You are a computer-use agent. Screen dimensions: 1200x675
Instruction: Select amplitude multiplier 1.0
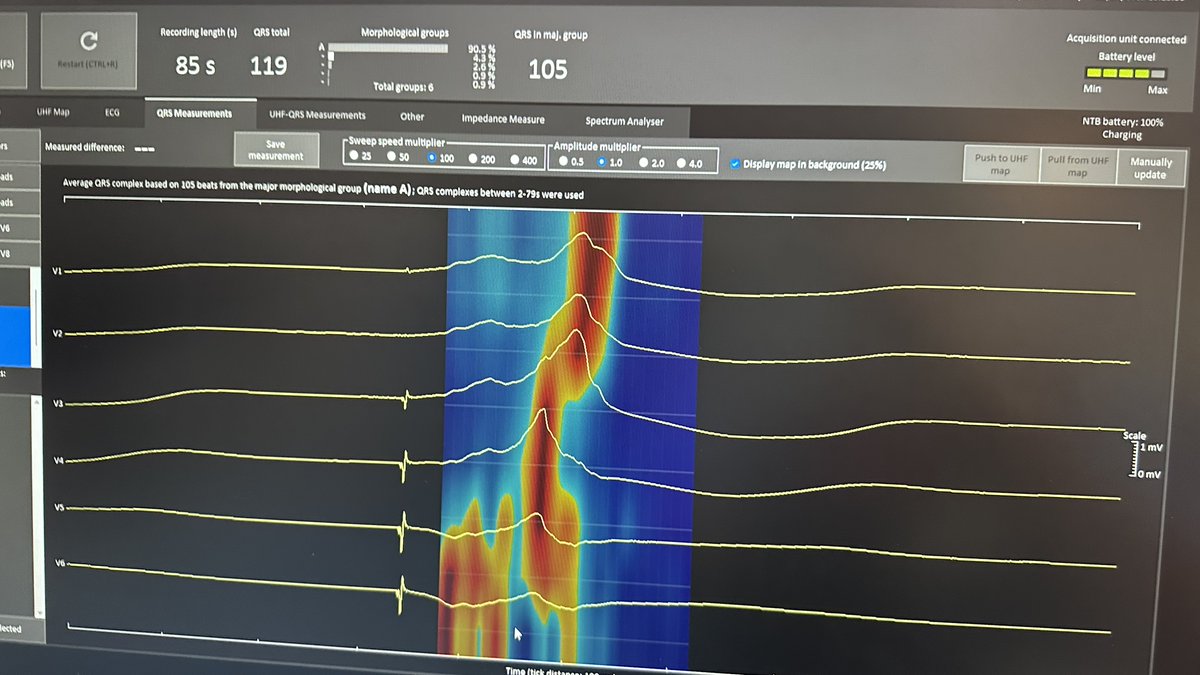[602, 161]
